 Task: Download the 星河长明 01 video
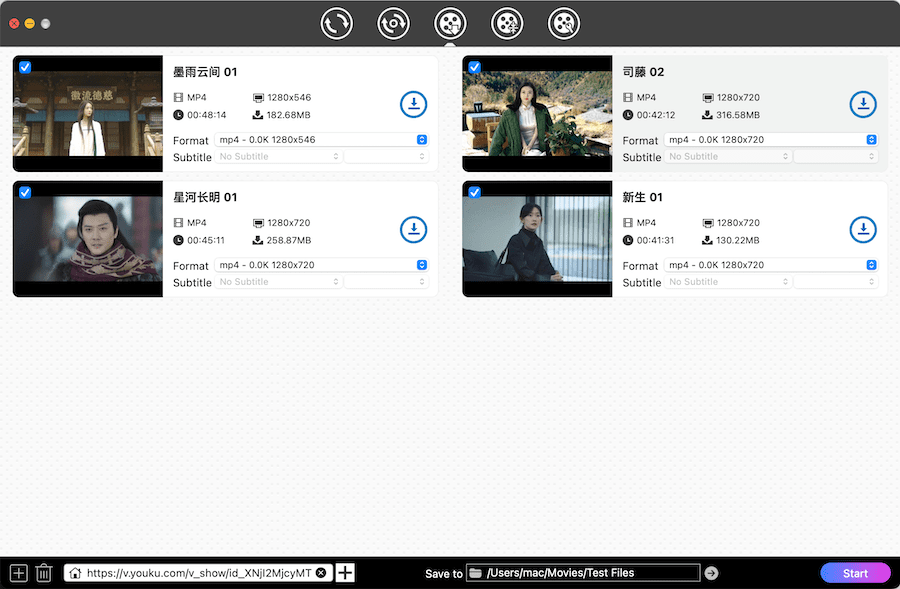413,230
